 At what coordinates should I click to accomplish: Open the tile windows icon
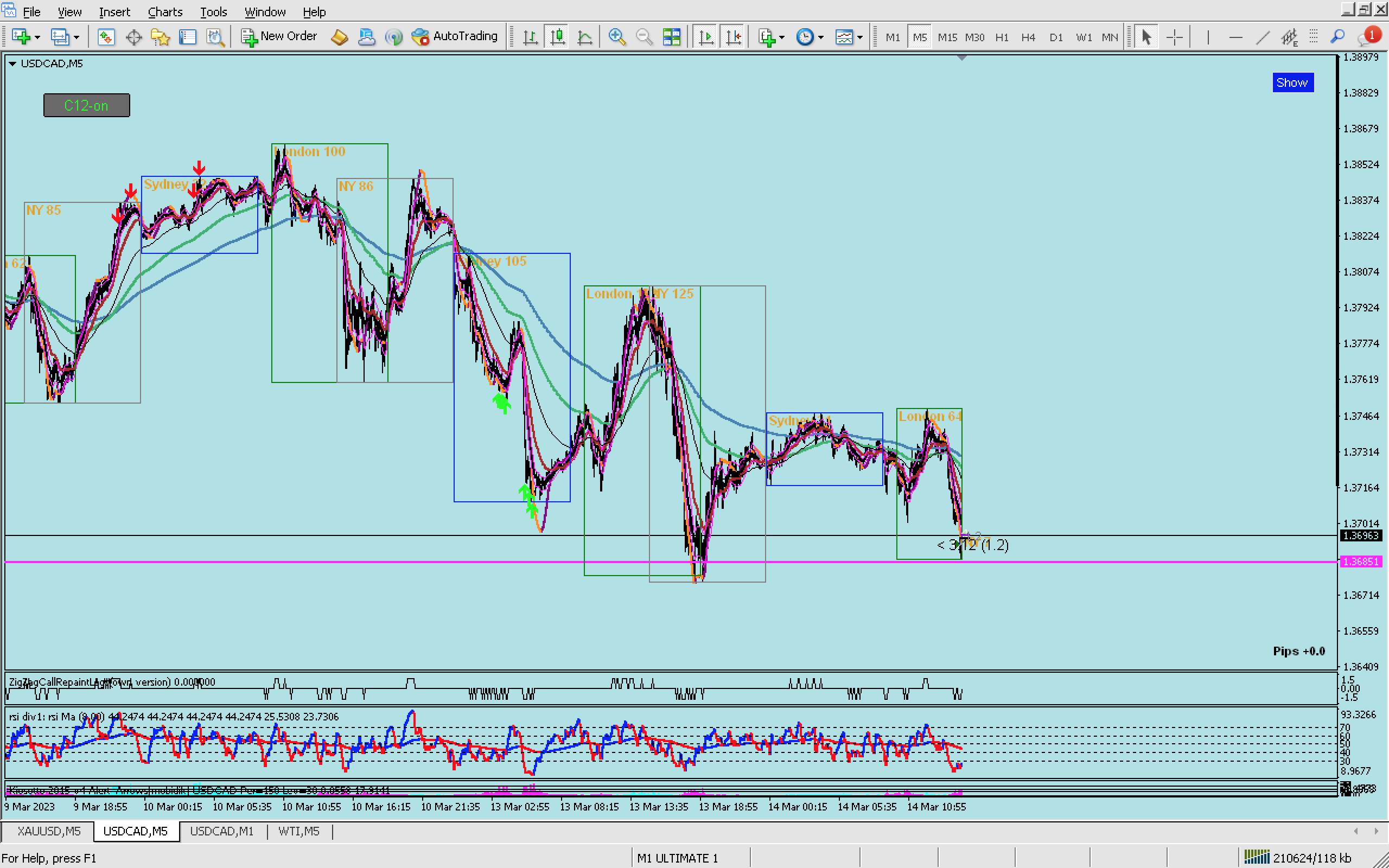pyautogui.click(x=671, y=37)
